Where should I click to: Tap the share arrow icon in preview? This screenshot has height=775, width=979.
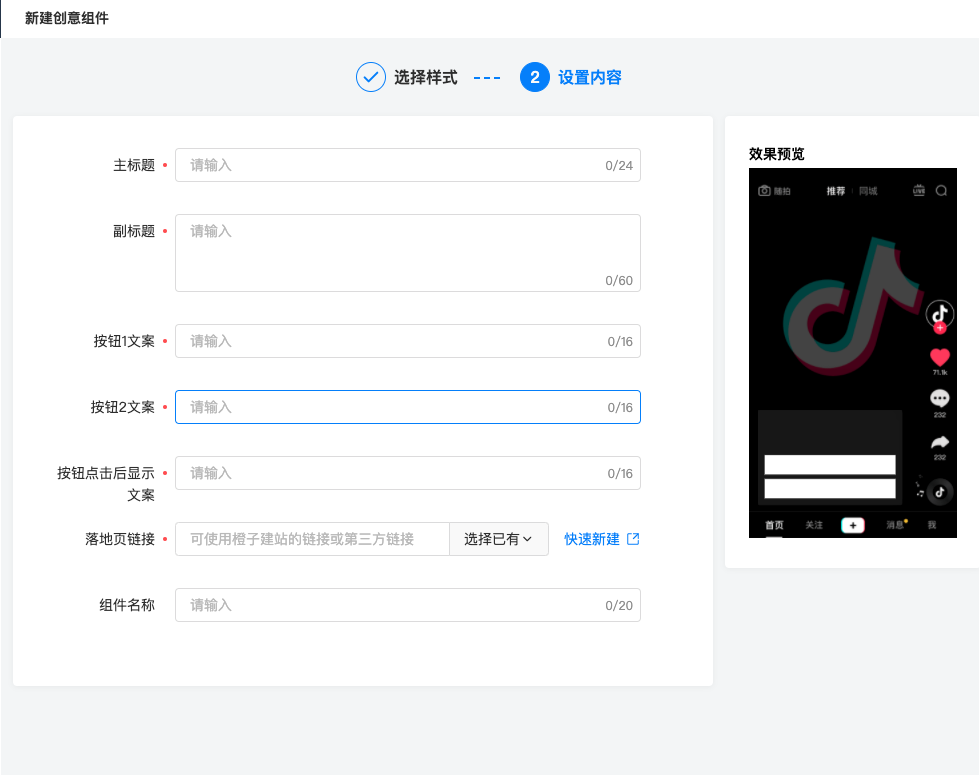pos(940,443)
